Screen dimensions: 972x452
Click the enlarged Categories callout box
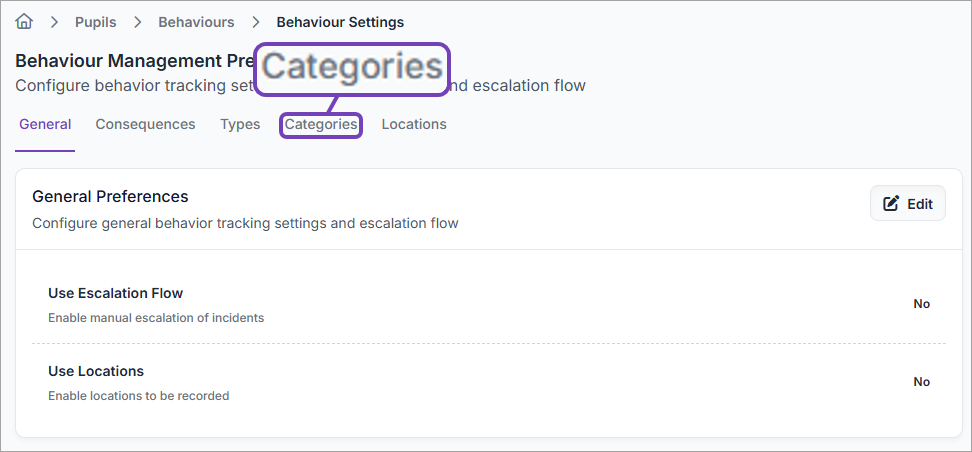[351, 68]
